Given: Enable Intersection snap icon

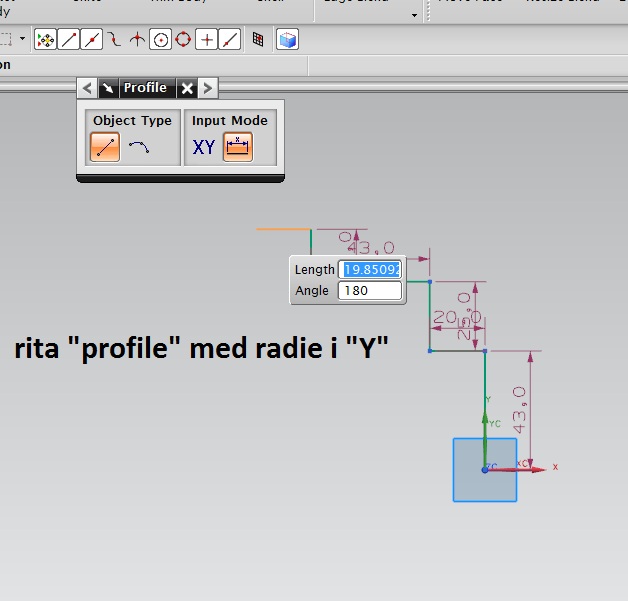Looking at the screenshot, I should point(137,39).
